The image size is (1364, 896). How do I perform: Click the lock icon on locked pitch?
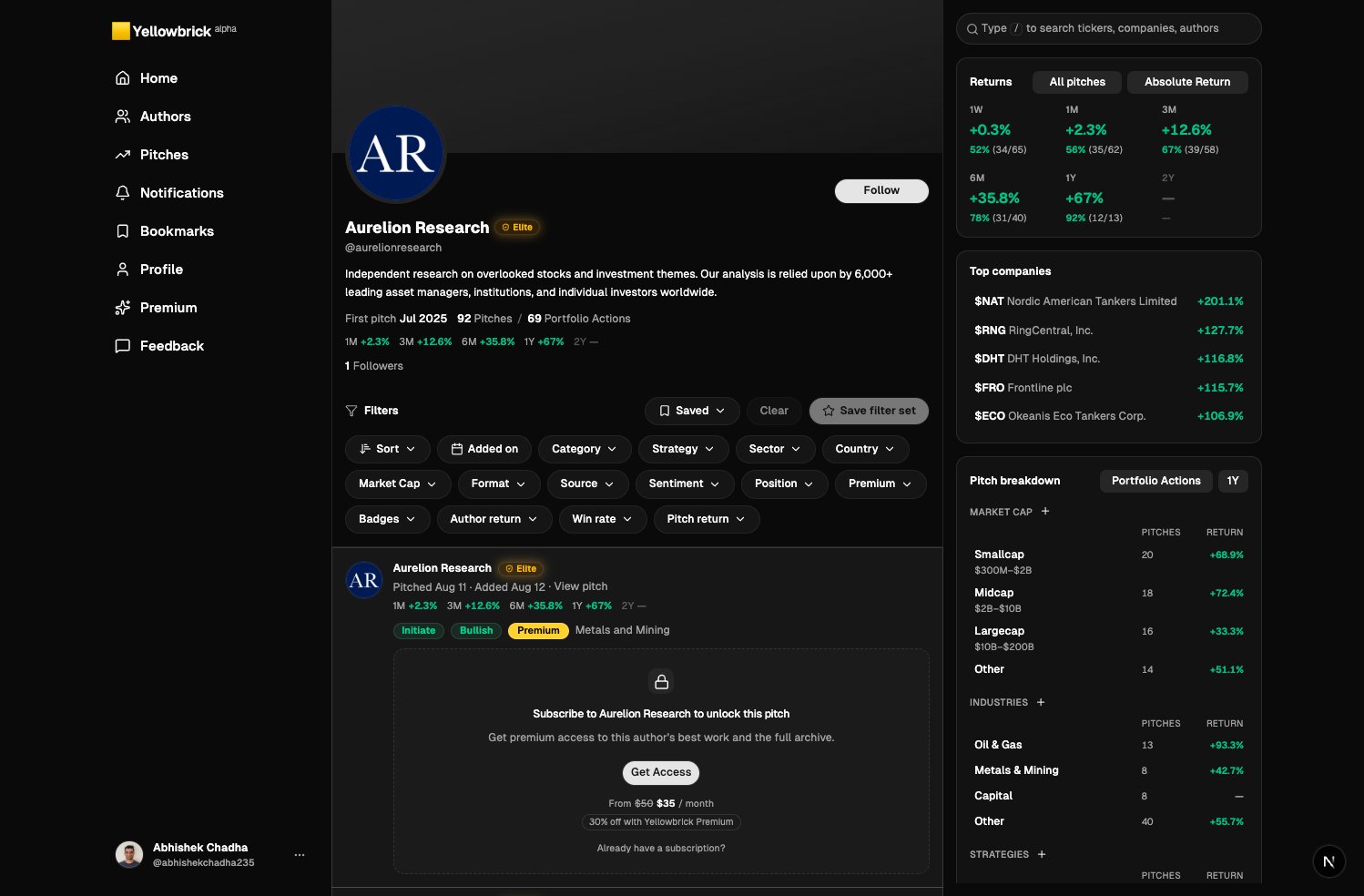click(662, 681)
